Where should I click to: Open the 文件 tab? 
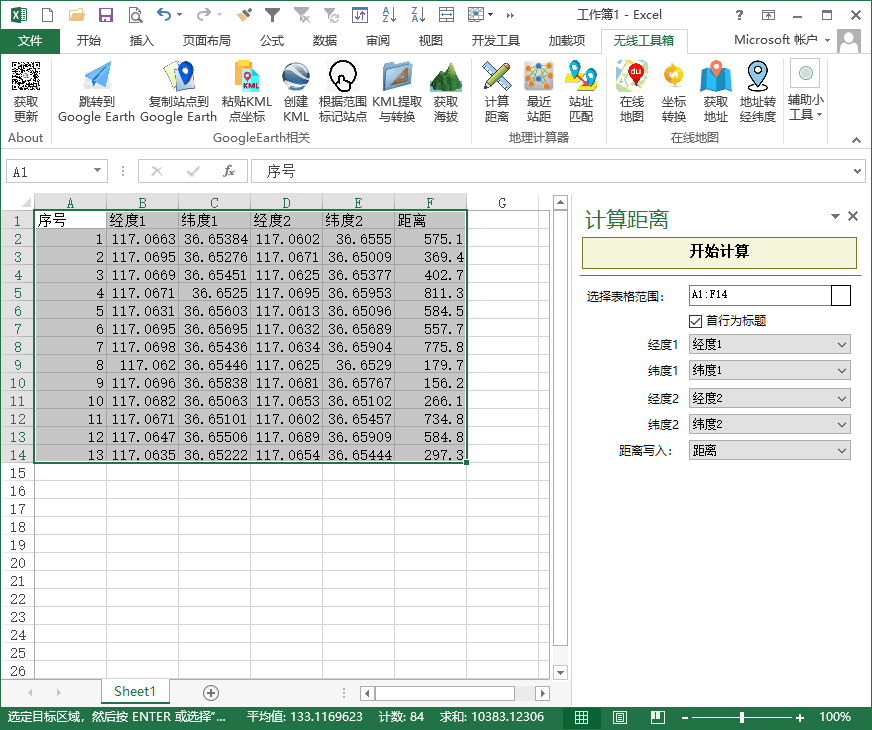coord(29,41)
